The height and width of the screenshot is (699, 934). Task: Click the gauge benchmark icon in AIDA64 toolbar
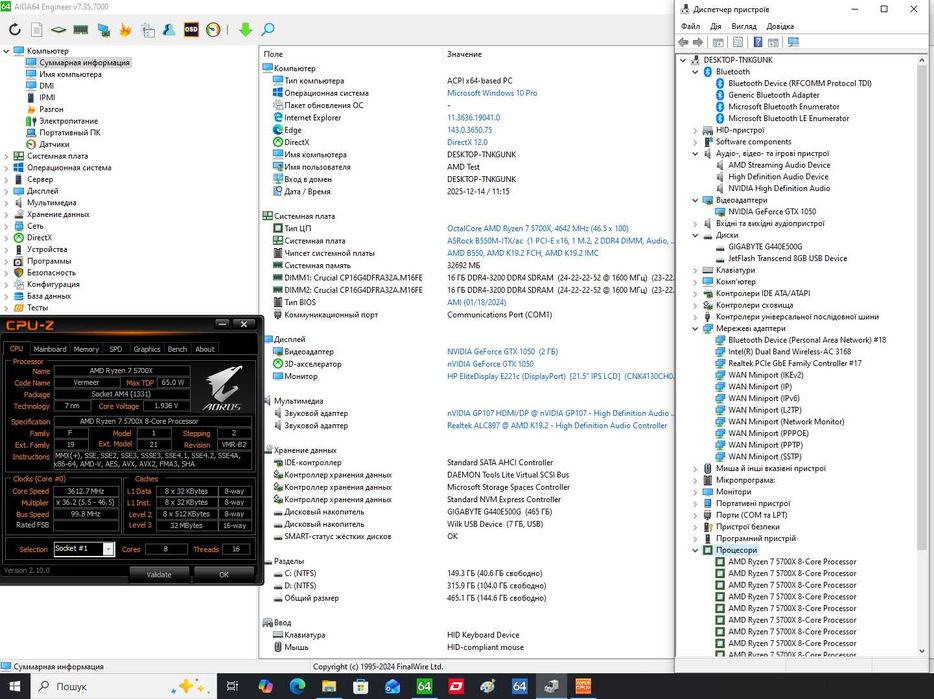213,29
